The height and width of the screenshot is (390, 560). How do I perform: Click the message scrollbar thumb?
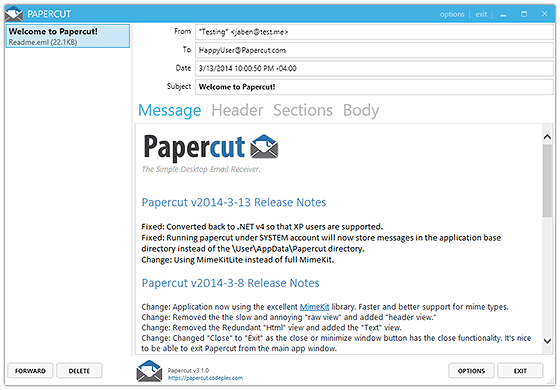pyautogui.click(x=547, y=180)
